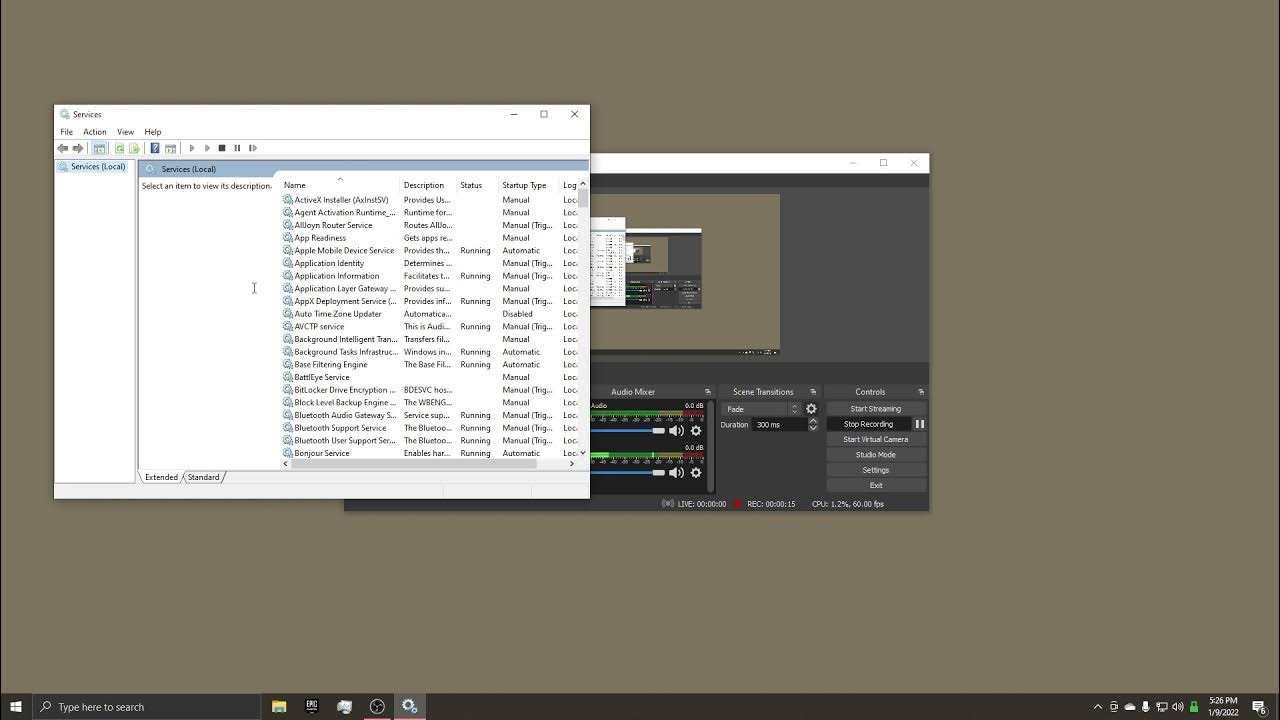Open the File menu in Services
The width and height of the screenshot is (1280, 720).
[x=66, y=132]
